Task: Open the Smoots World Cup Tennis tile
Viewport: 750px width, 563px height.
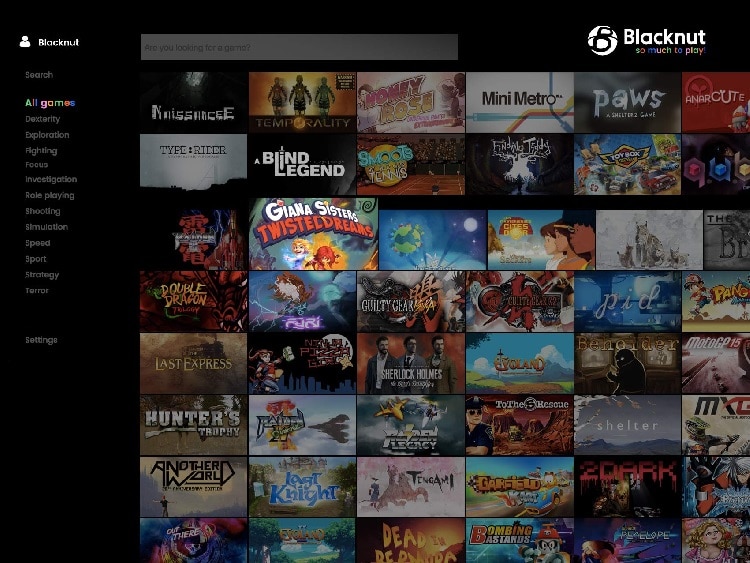Action: (x=411, y=164)
